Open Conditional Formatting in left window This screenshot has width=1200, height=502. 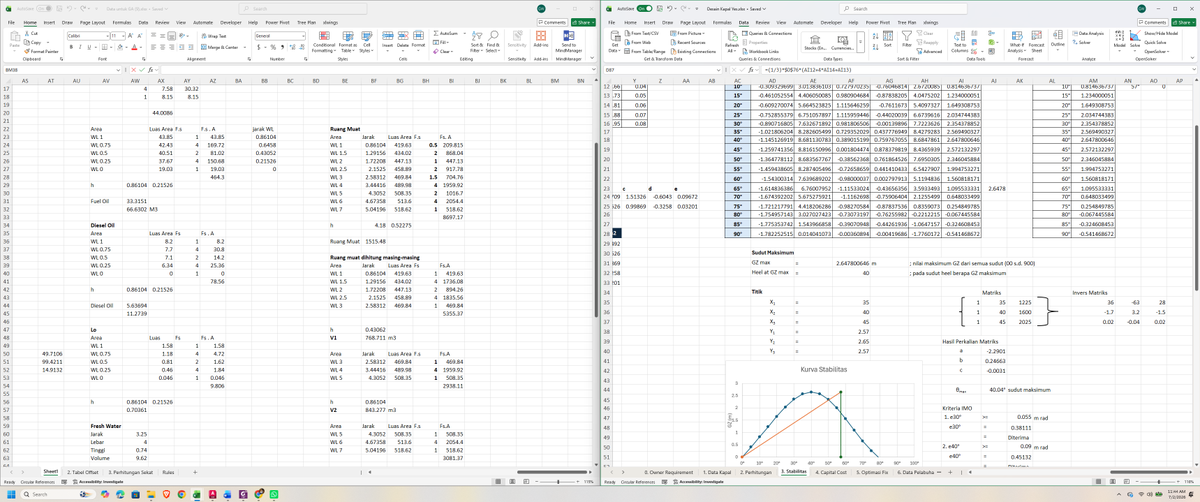tap(325, 42)
